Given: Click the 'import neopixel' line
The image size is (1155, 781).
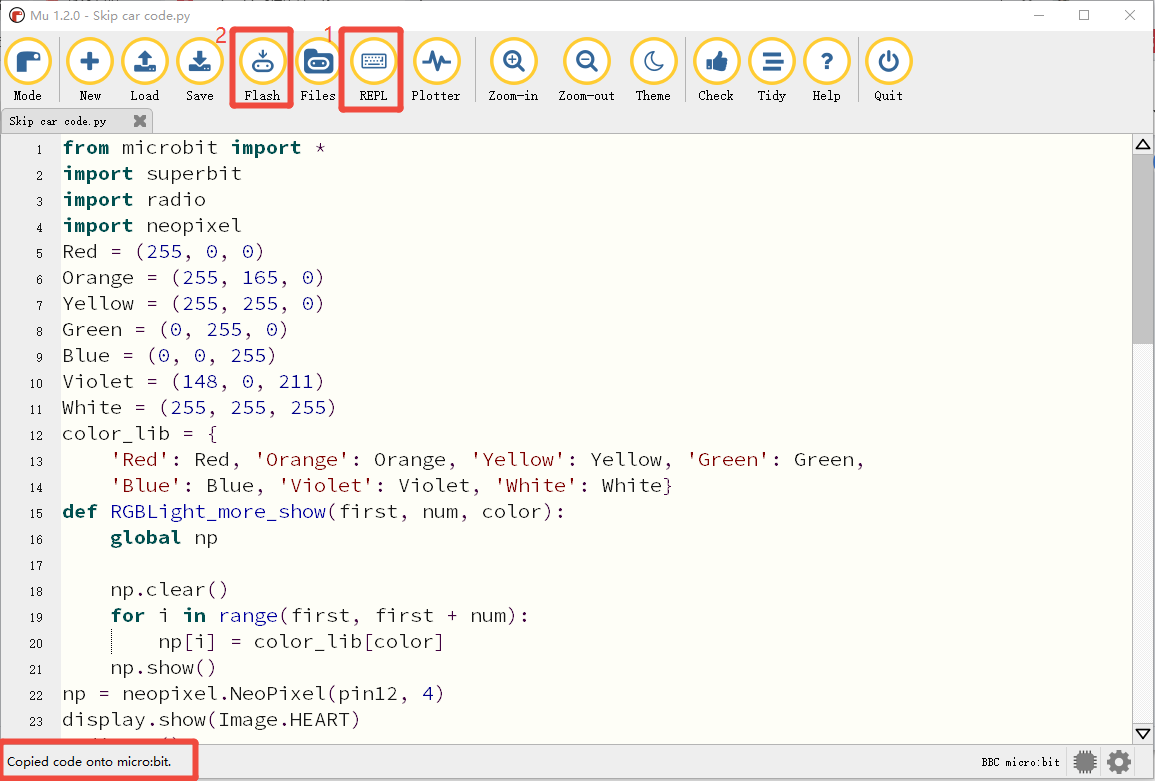Looking at the screenshot, I should [152, 225].
